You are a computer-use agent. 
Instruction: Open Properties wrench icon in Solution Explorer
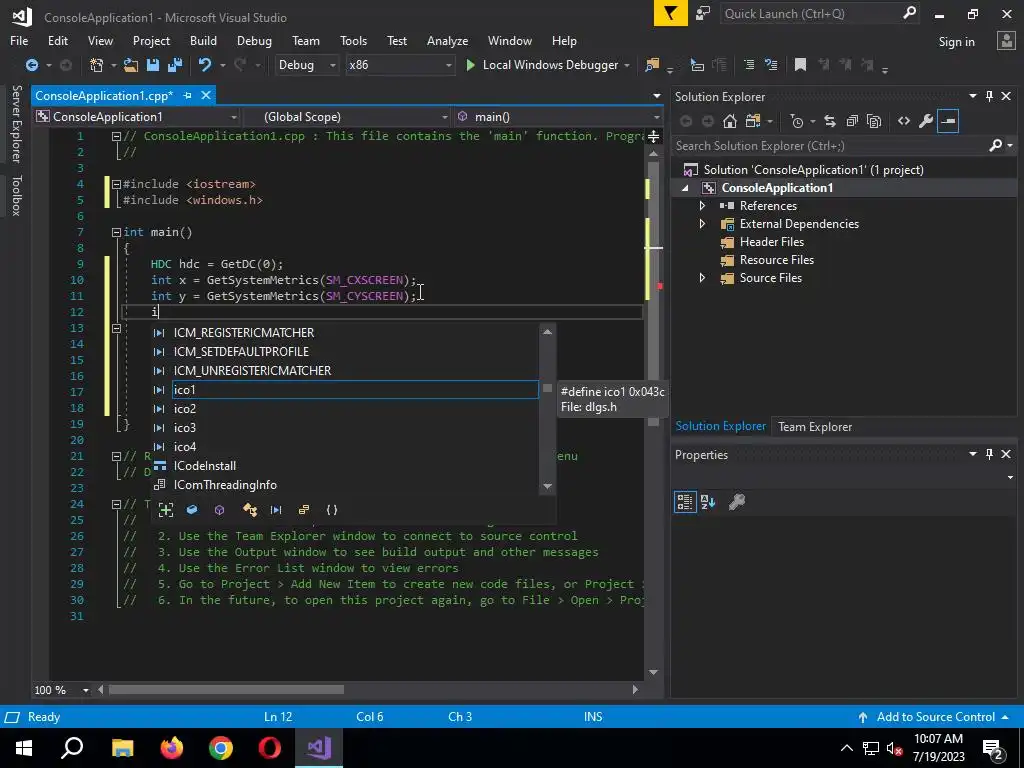(x=926, y=121)
